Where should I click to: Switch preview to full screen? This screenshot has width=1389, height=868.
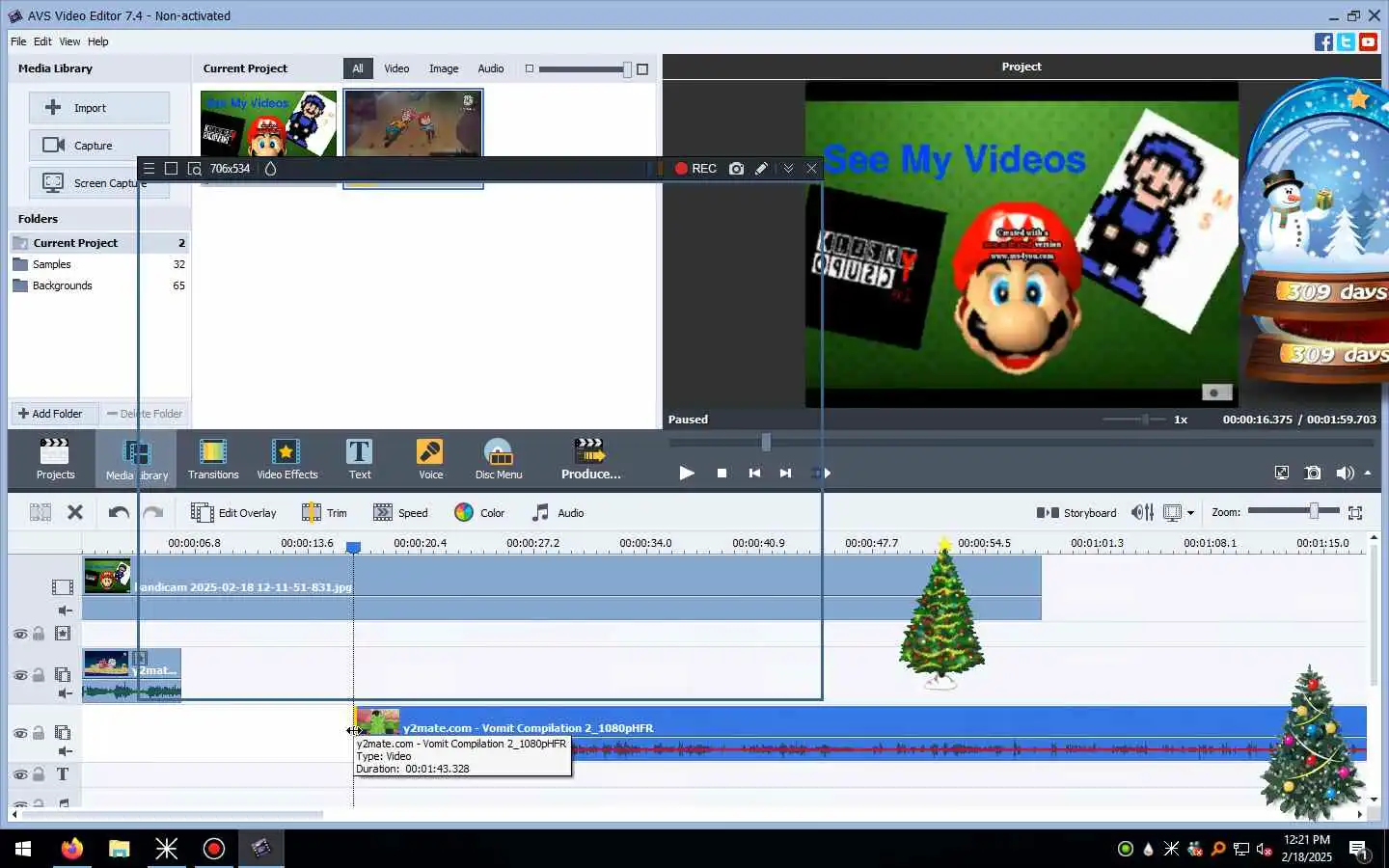(1281, 473)
